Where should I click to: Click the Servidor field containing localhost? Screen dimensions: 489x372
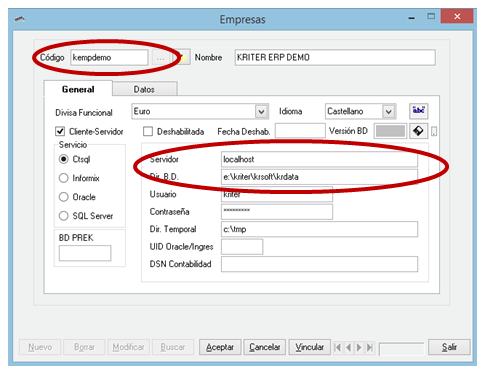click(x=319, y=159)
